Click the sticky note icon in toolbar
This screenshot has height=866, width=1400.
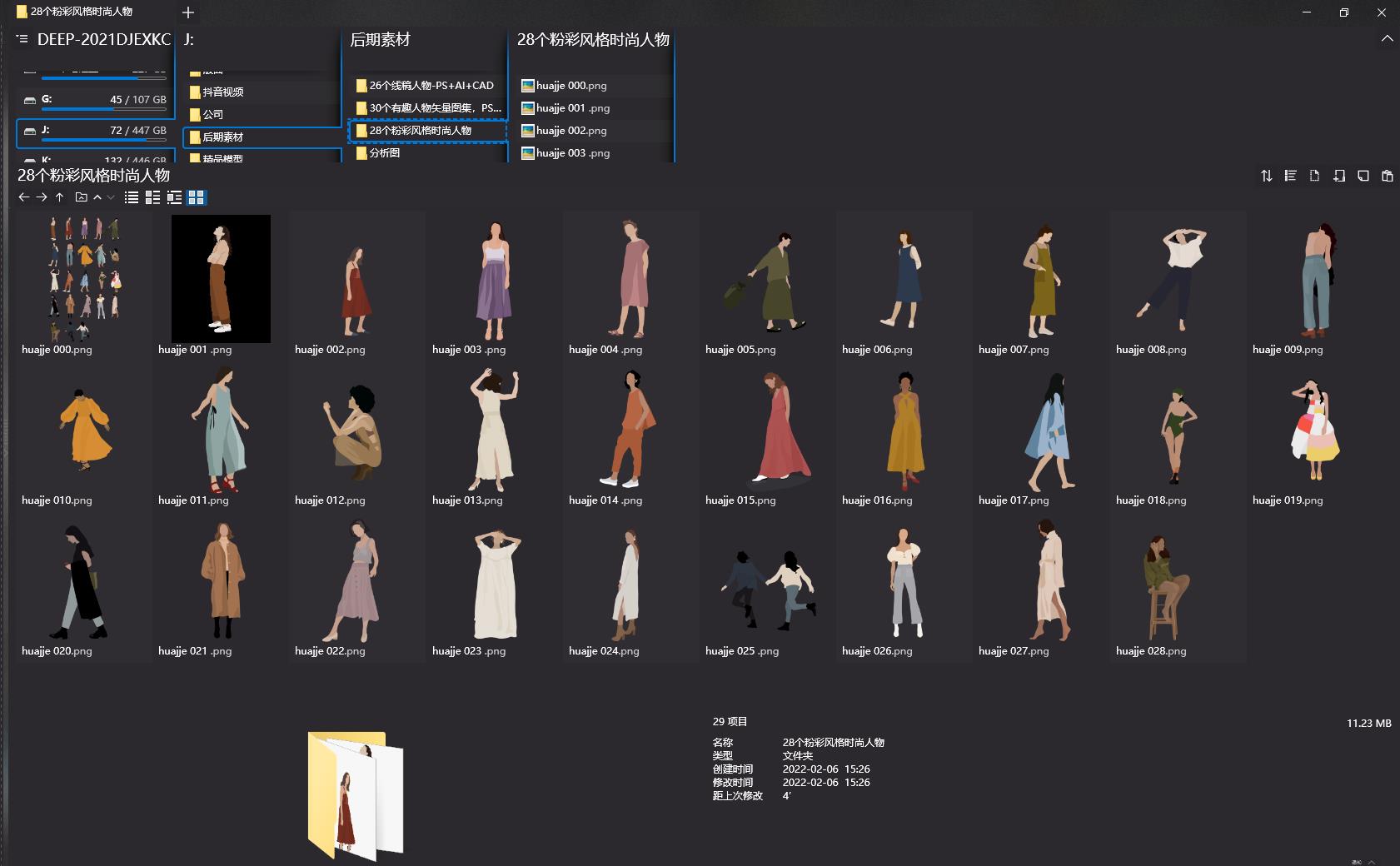pyautogui.click(x=1363, y=176)
